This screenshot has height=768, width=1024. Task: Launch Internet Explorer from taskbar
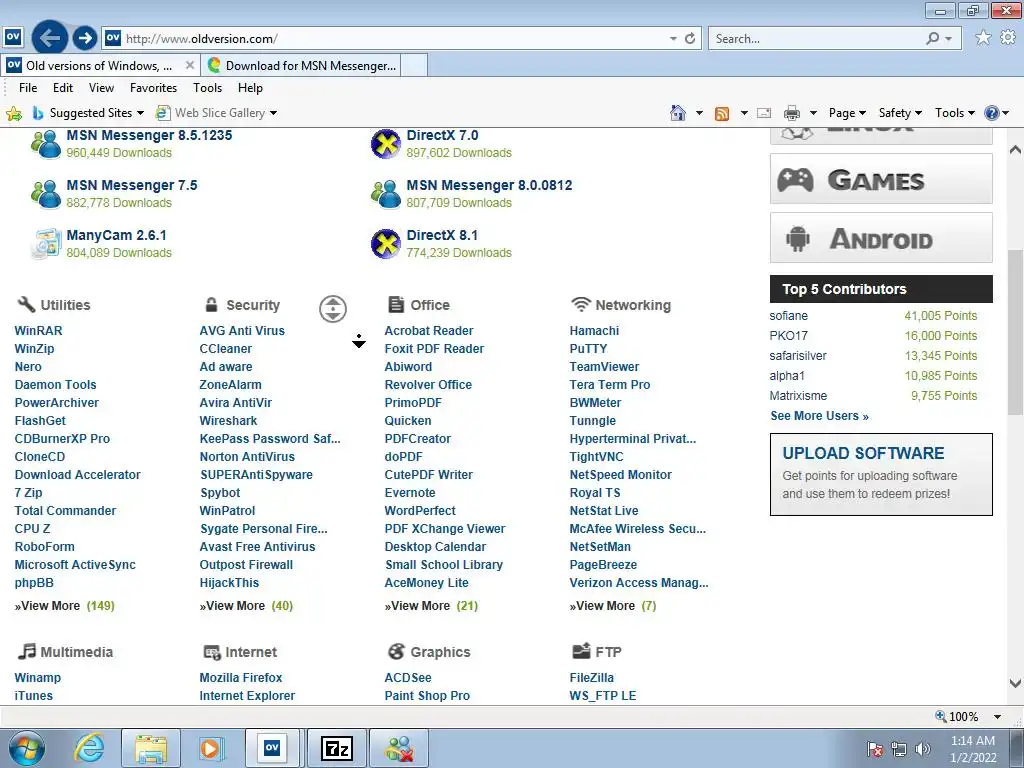(89, 748)
